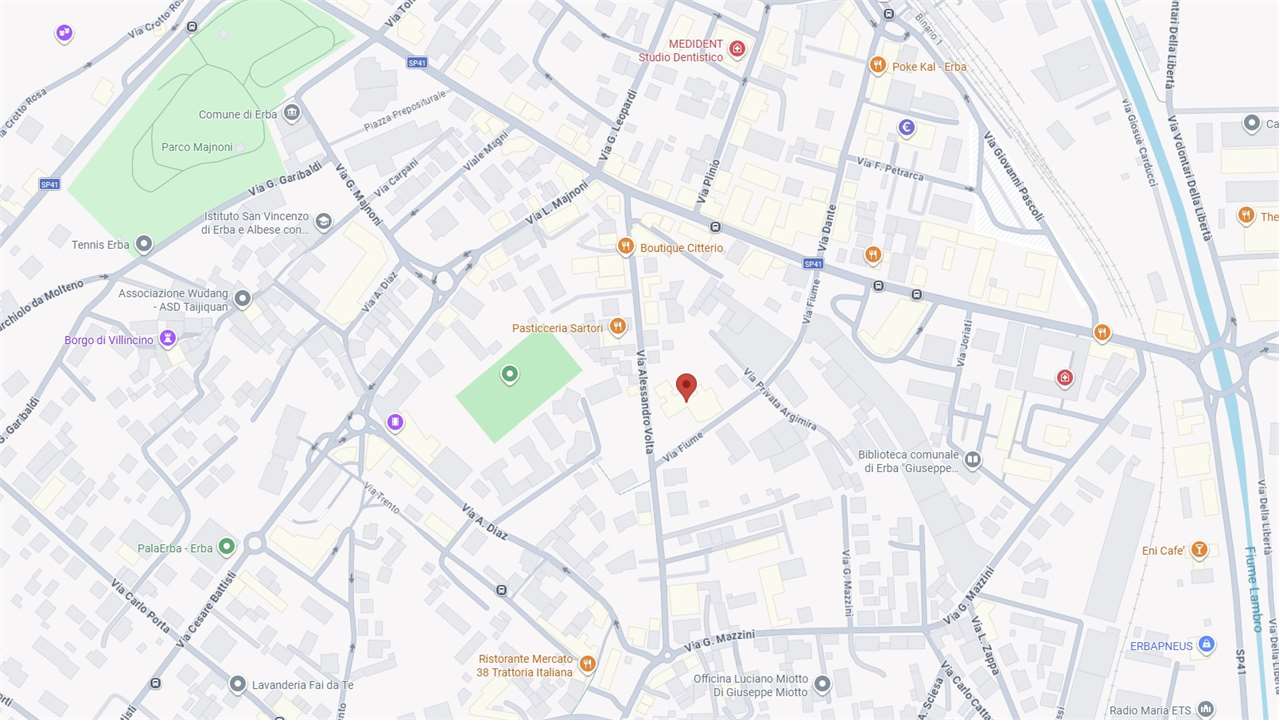Click the Borgo di Villincino purple marker
Image resolution: width=1280 pixels, height=721 pixels.
coord(168,339)
